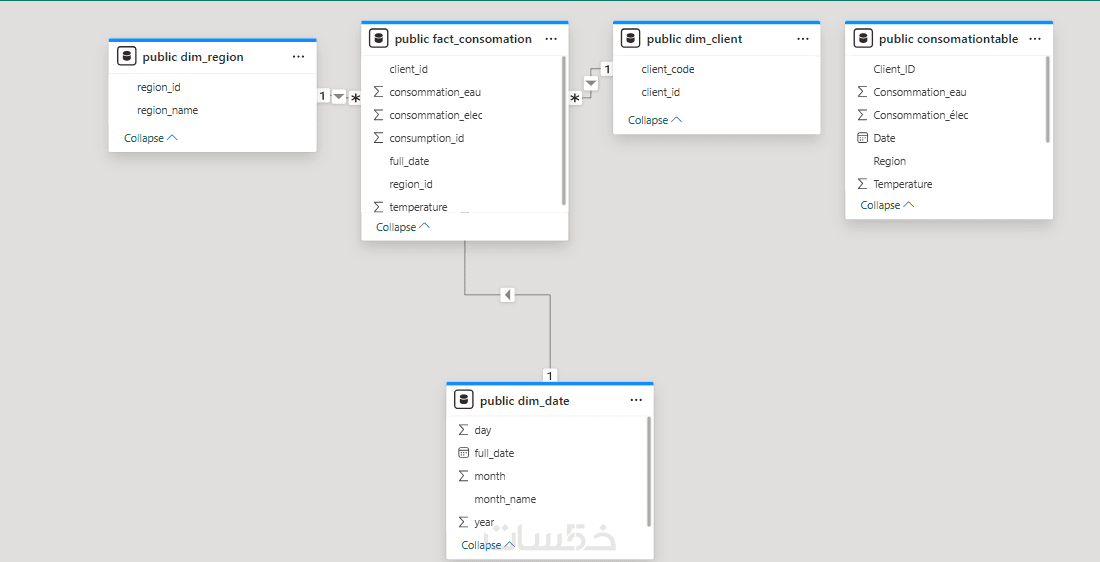
Task: Click the fact_consomation table database icon
Action: pyautogui.click(x=378, y=39)
